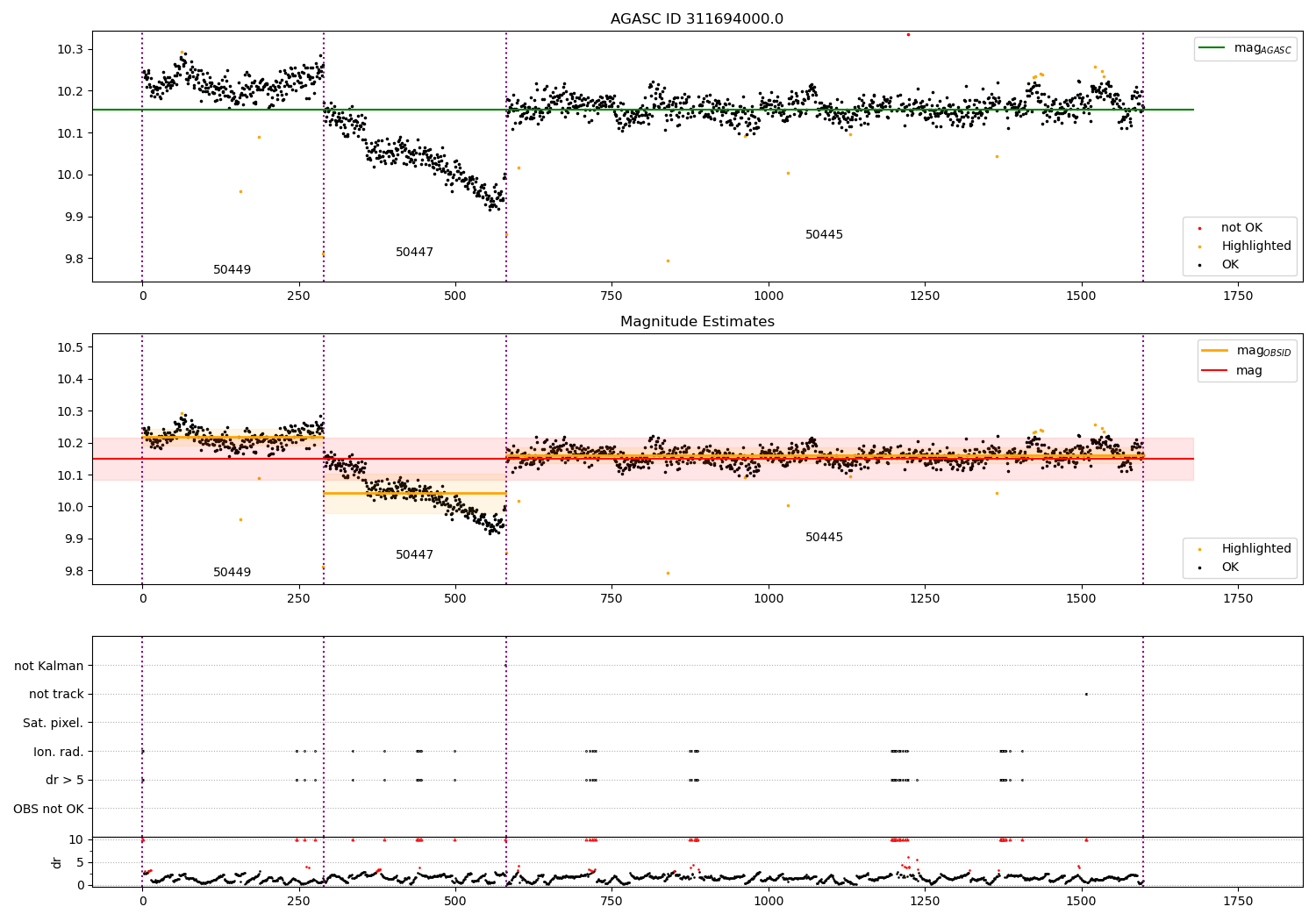Click the "not Kalman" row label

[x=49, y=667]
